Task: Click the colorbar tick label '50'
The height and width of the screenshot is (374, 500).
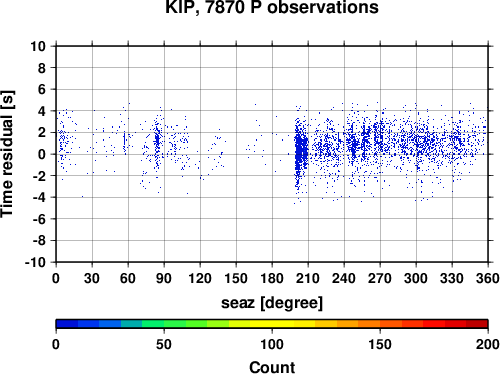Action: 164,344
